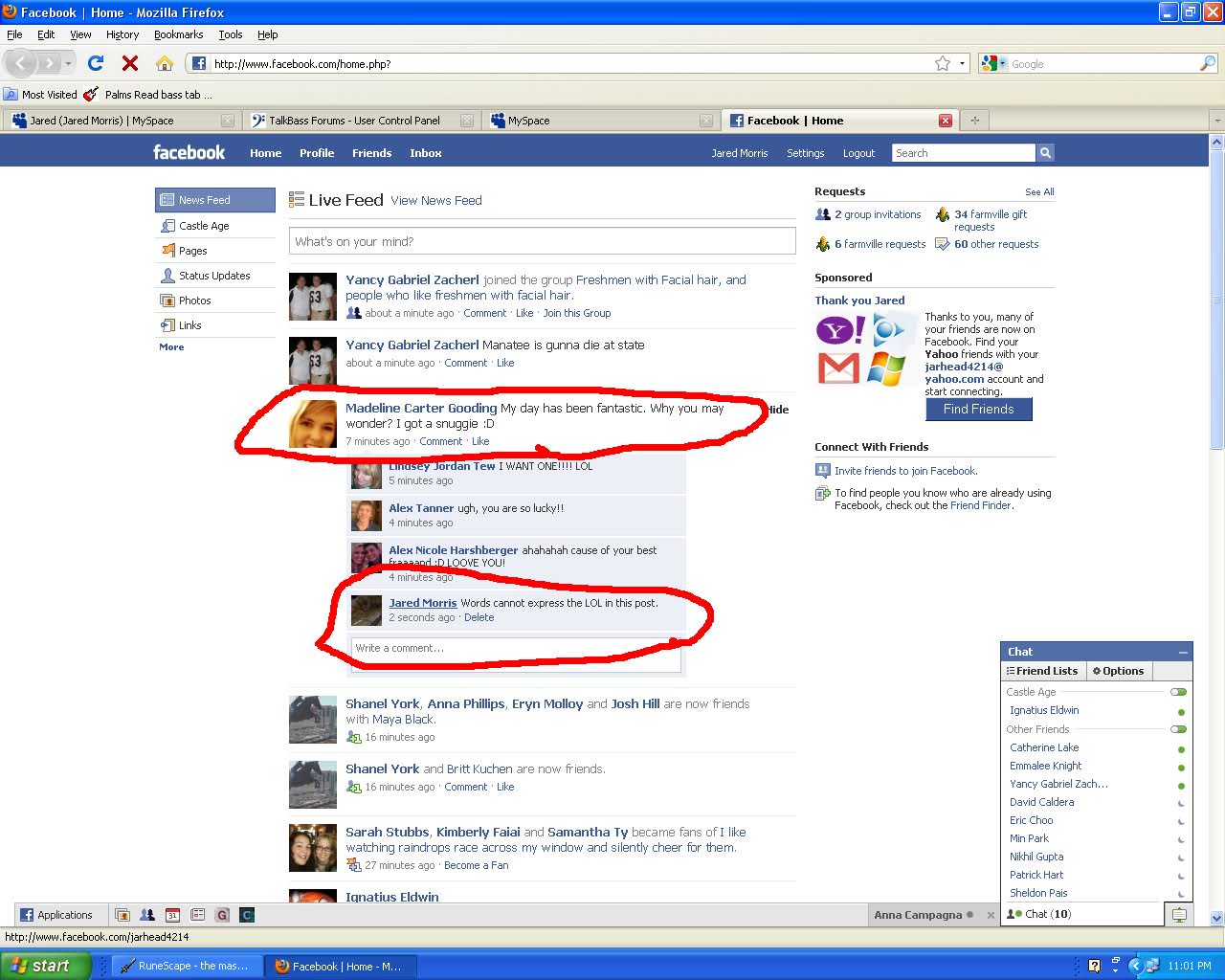
Task: Click the page vertical scrollbar down arrow
Action: (1216, 917)
